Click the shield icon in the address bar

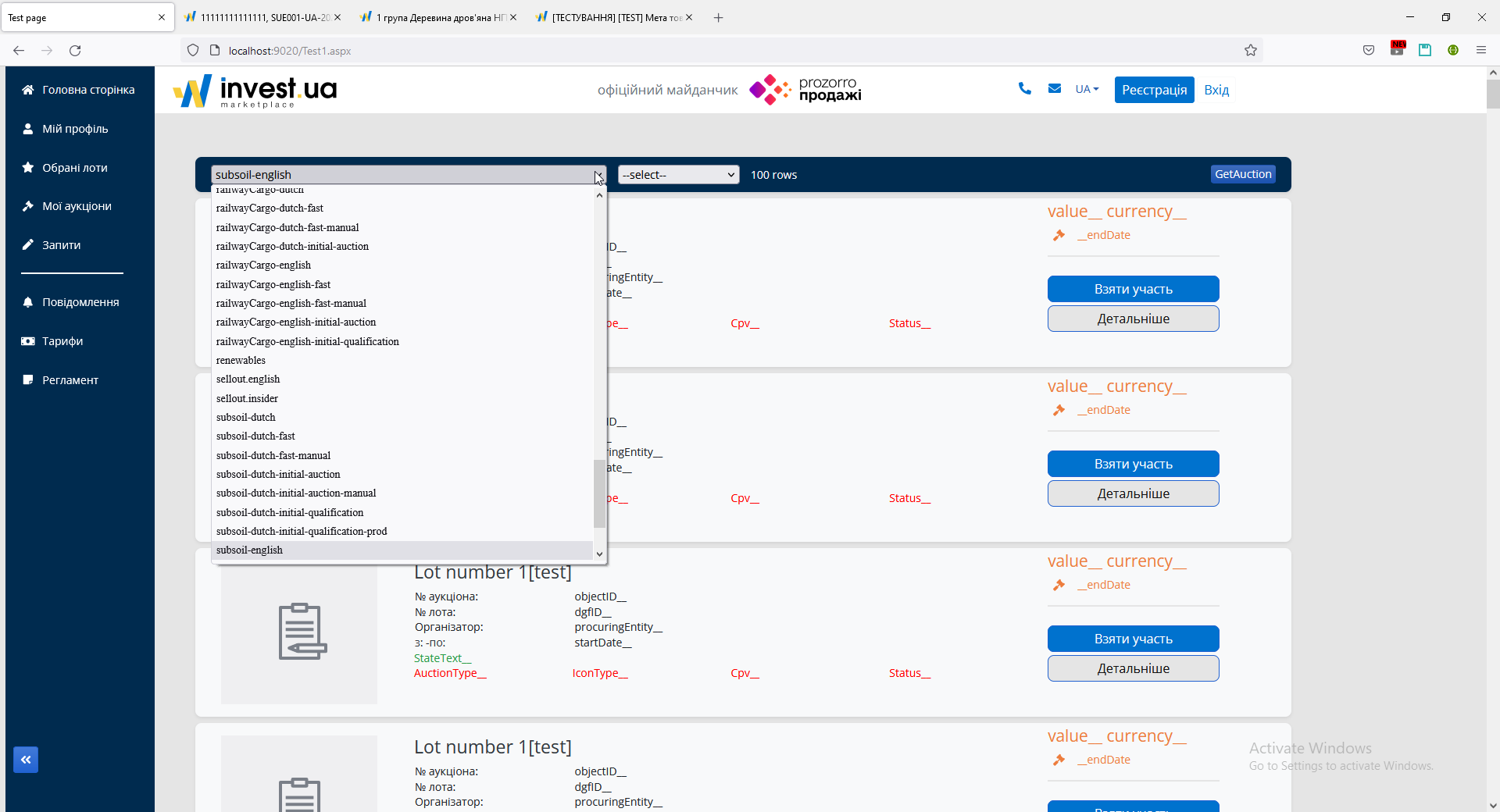193,51
